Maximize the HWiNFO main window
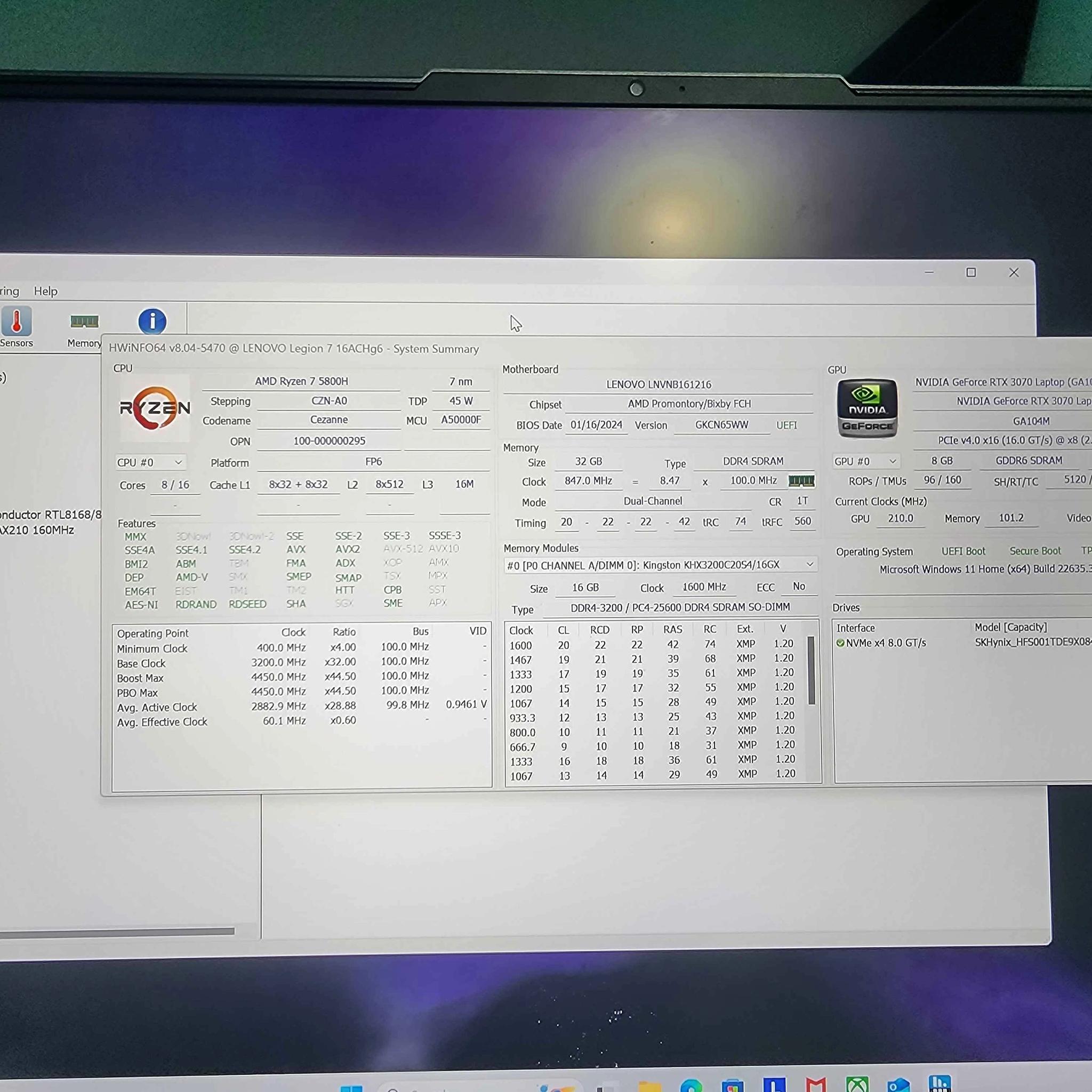The image size is (1092, 1092). (971, 272)
